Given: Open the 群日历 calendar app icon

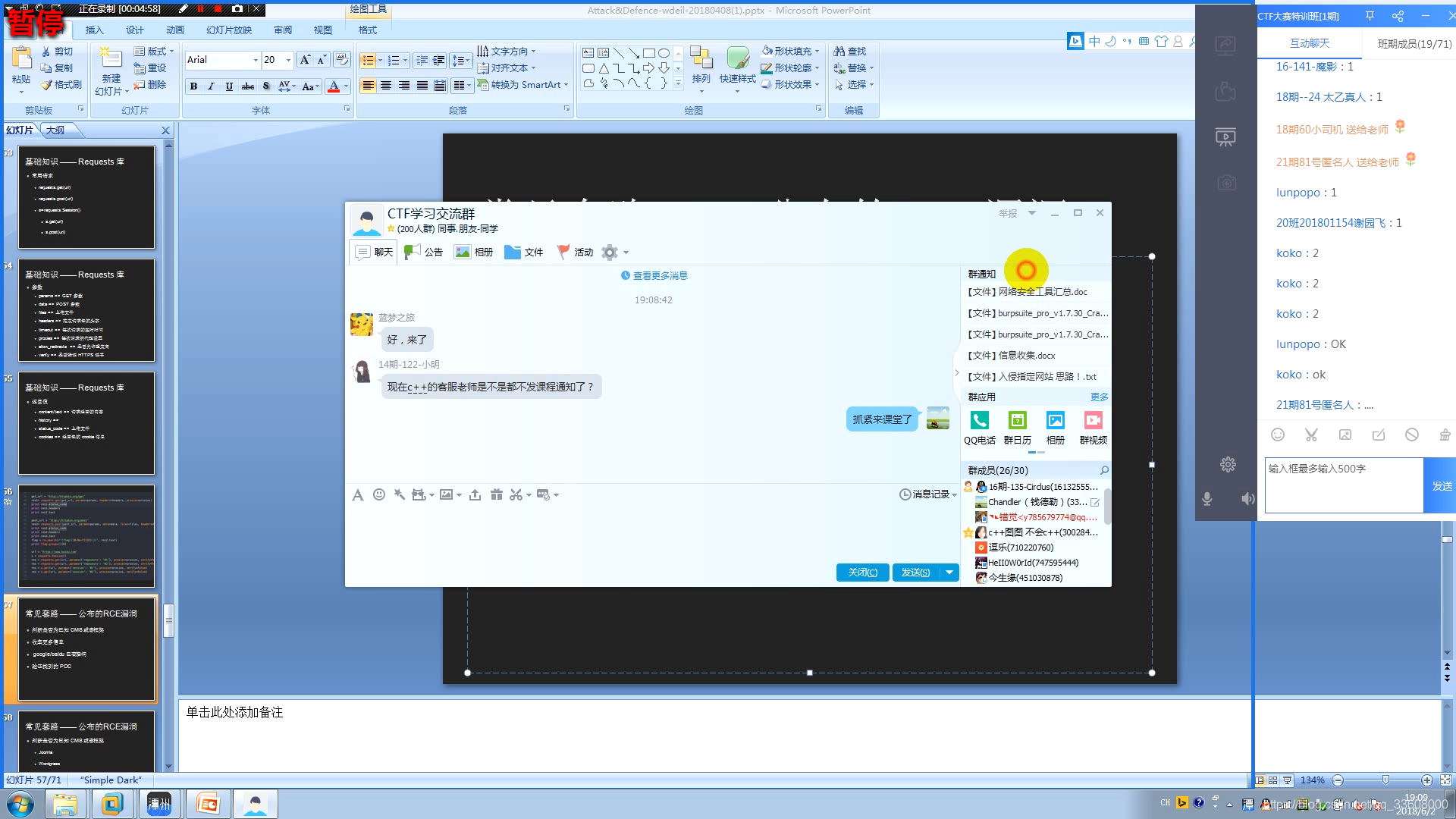Looking at the screenshot, I should [x=1017, y=420].
